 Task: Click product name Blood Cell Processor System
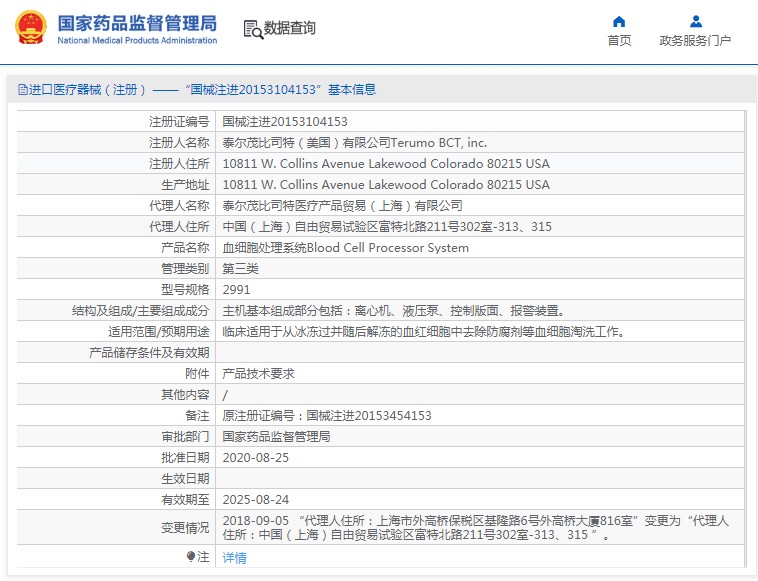(388, 247)
